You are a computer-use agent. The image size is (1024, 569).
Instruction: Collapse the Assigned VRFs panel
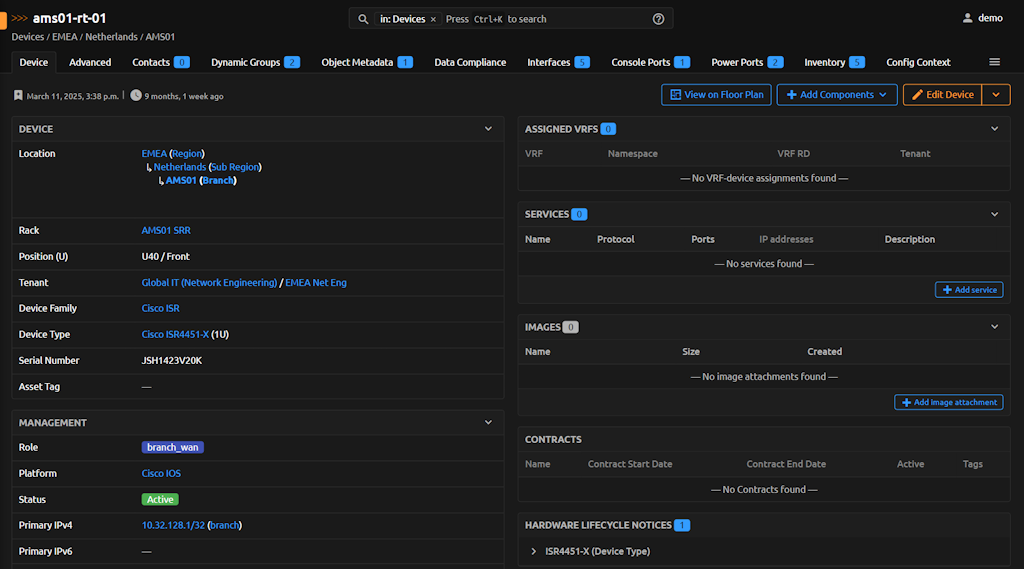pyautogui.click(x=994, y=129)
